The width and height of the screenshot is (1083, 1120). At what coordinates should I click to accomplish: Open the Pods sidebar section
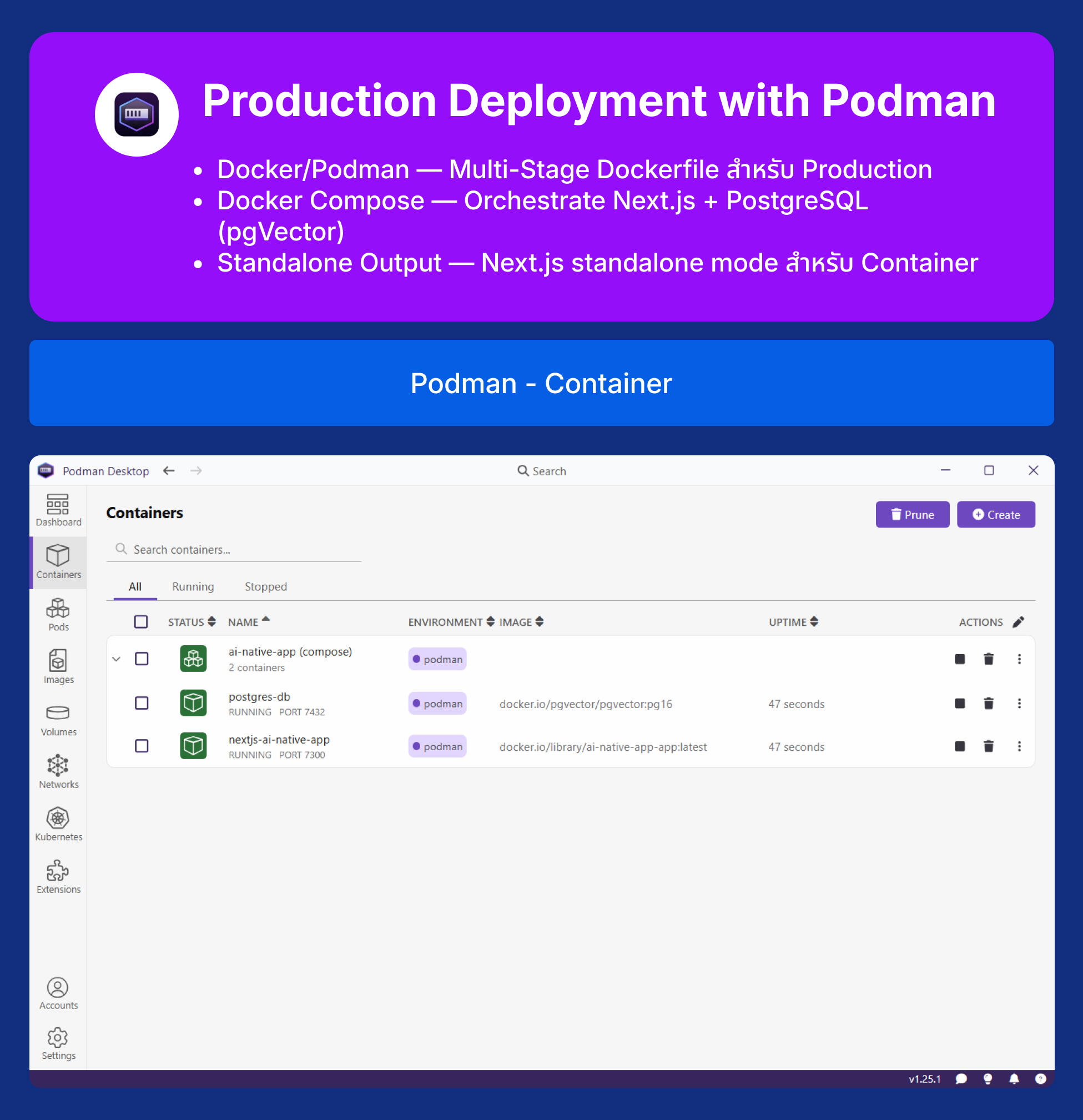tap(58, 614)
